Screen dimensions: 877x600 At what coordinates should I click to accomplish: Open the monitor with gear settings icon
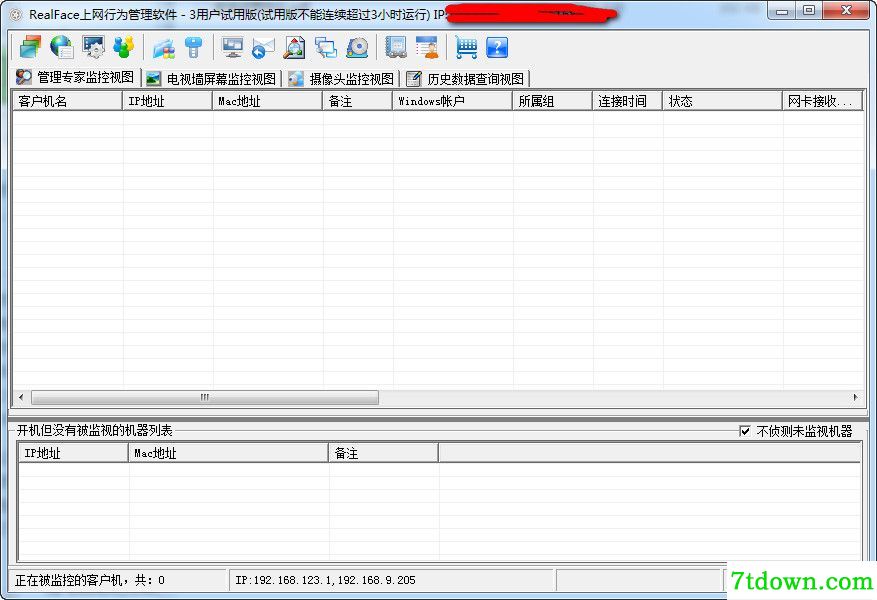93,47
